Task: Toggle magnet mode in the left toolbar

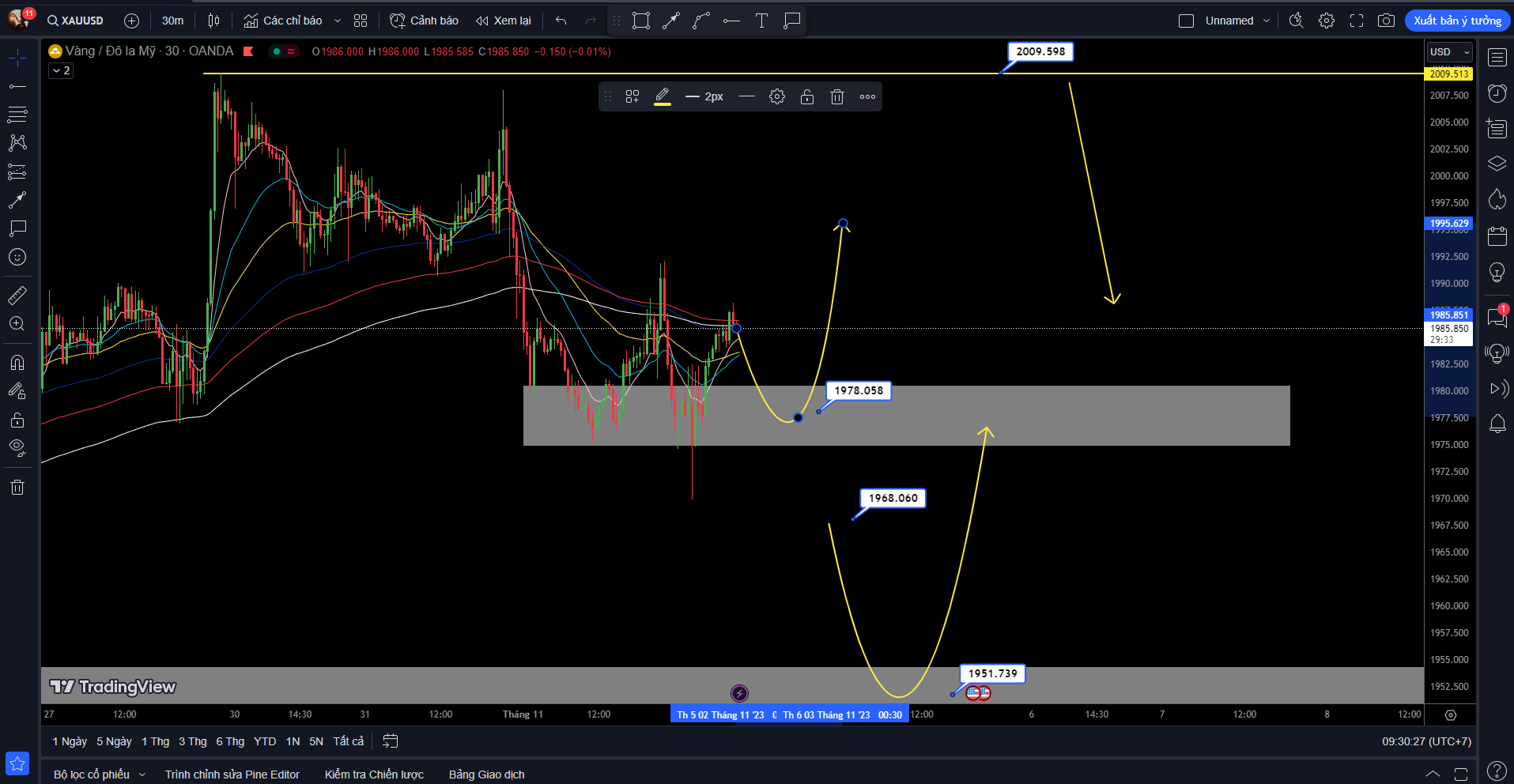Action: (x=17, y=363)
